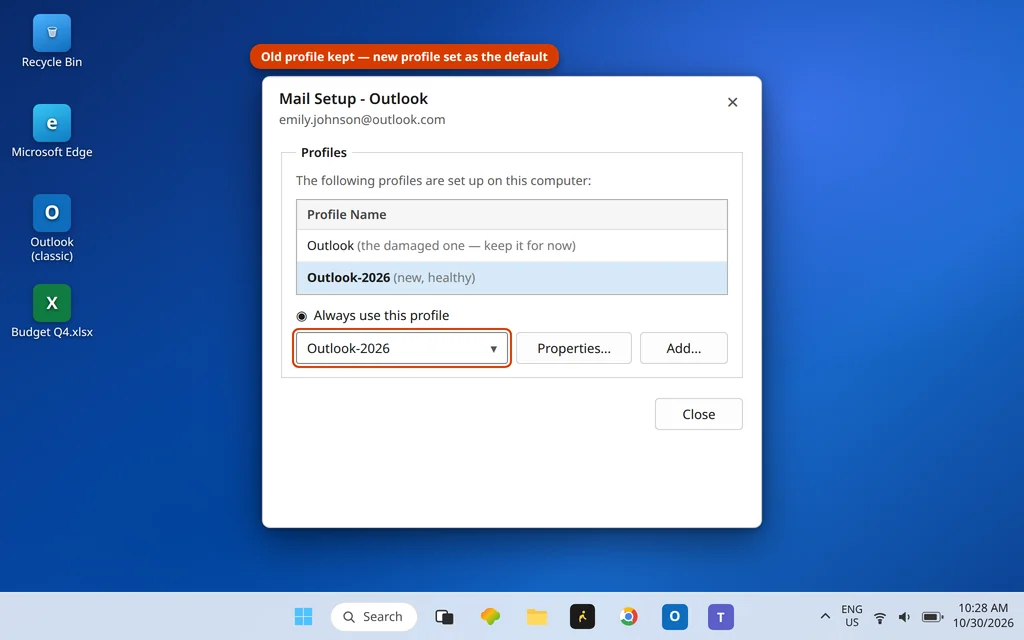Open the clock showing 10:28 AM
Image resolution: width=1024 pixels, height=640 pixels.
(983, 615)
